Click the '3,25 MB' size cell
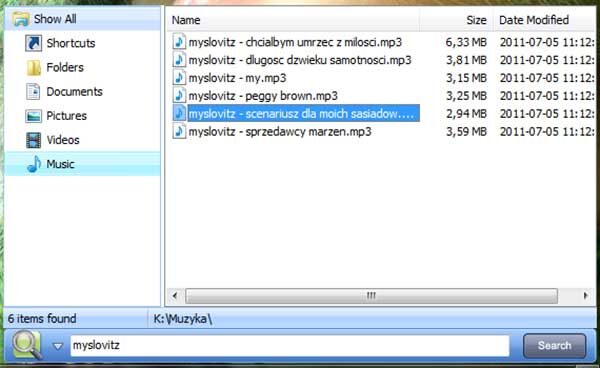The width and height of the screenshot is (600, 368). 466,96
